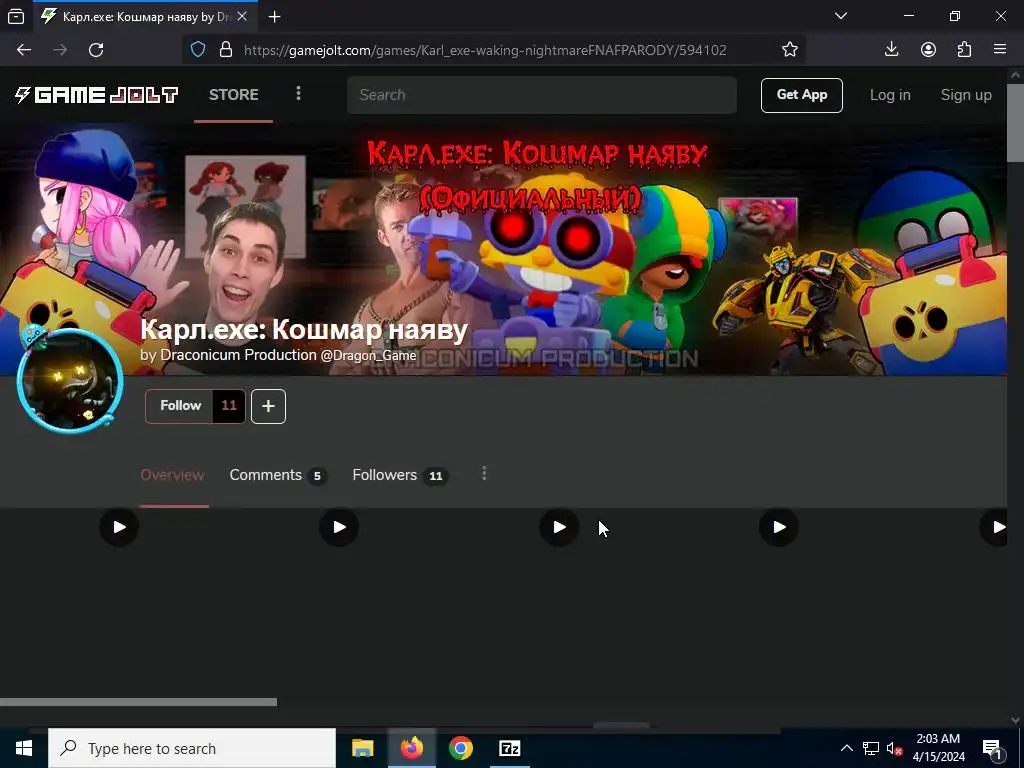
Task: Open the Firefox hamburger application menu
Action: tap(1000, 50)
